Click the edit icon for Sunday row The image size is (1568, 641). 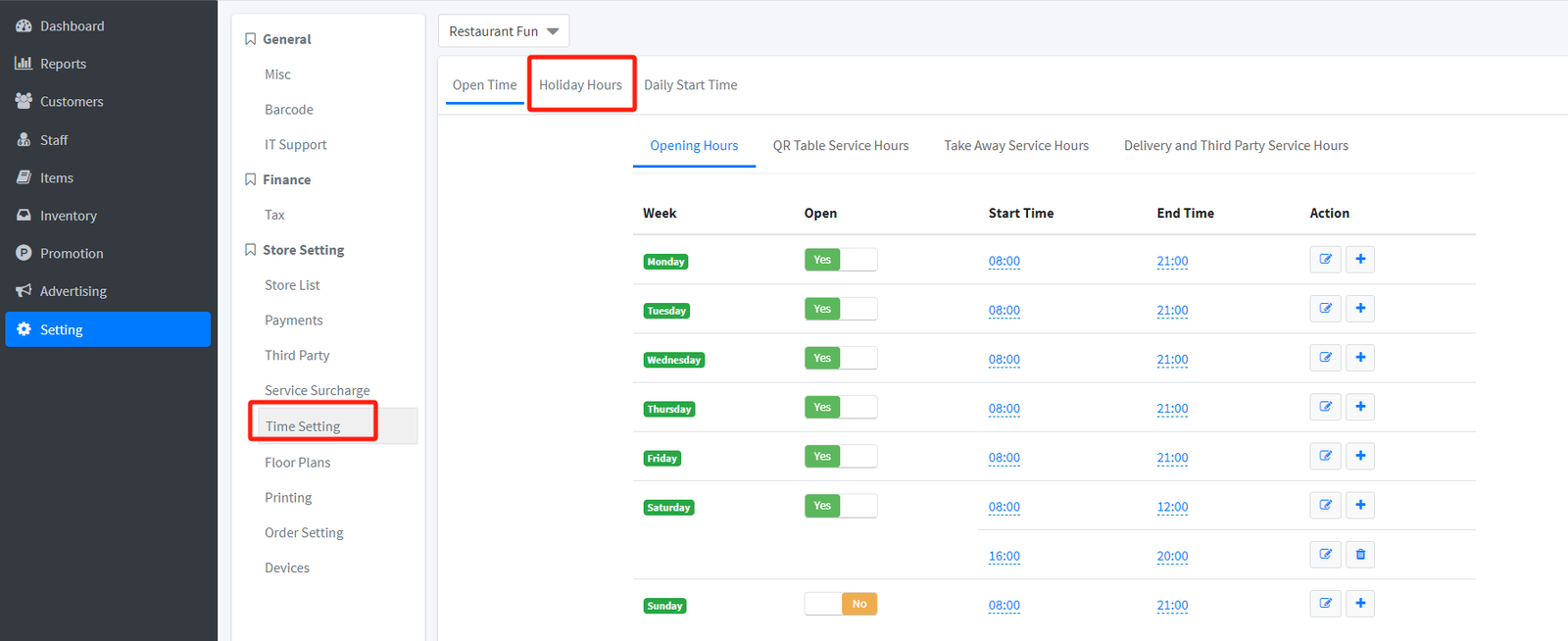1325,604
